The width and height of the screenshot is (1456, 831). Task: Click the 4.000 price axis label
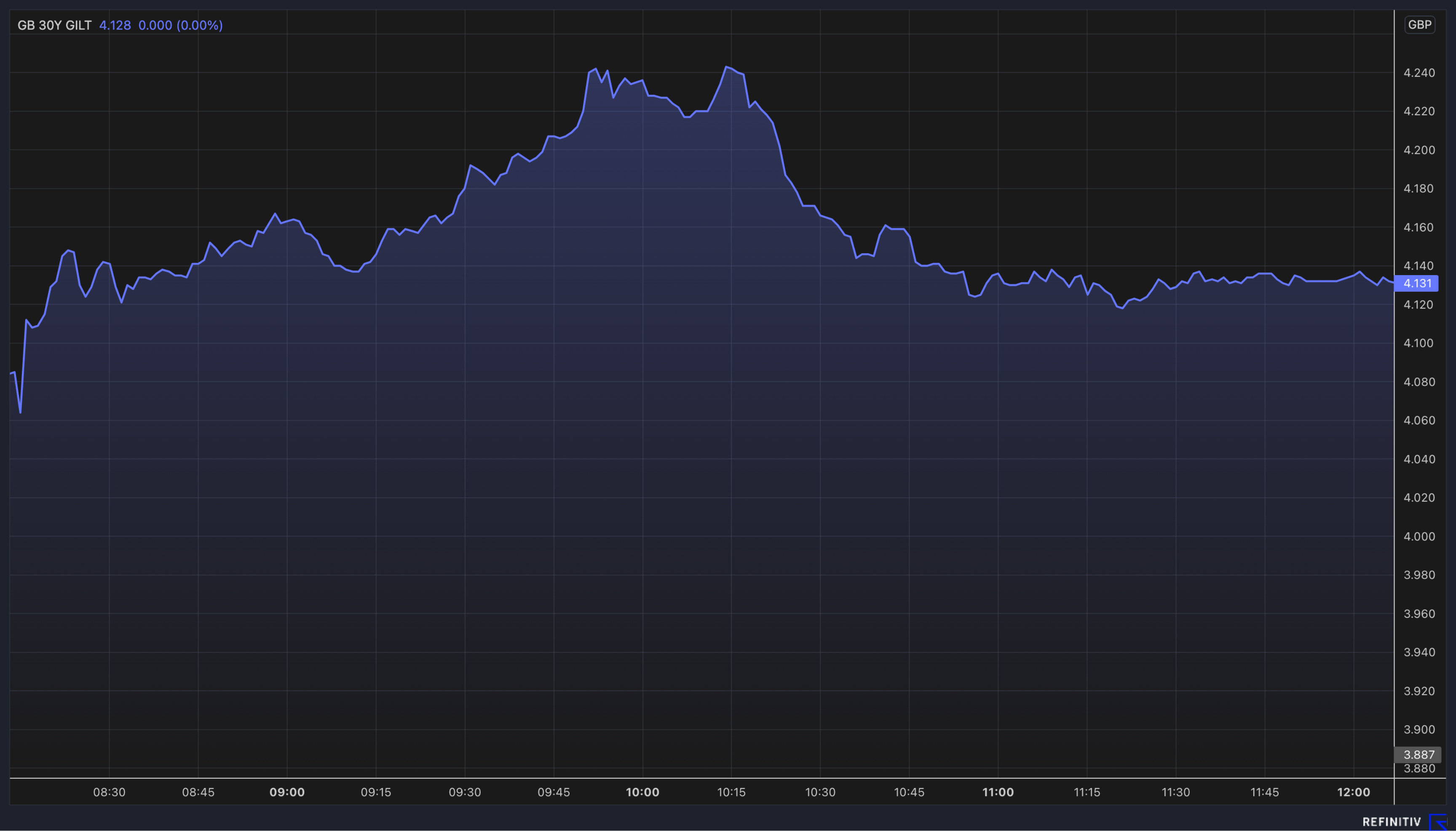click(1419, 536)
